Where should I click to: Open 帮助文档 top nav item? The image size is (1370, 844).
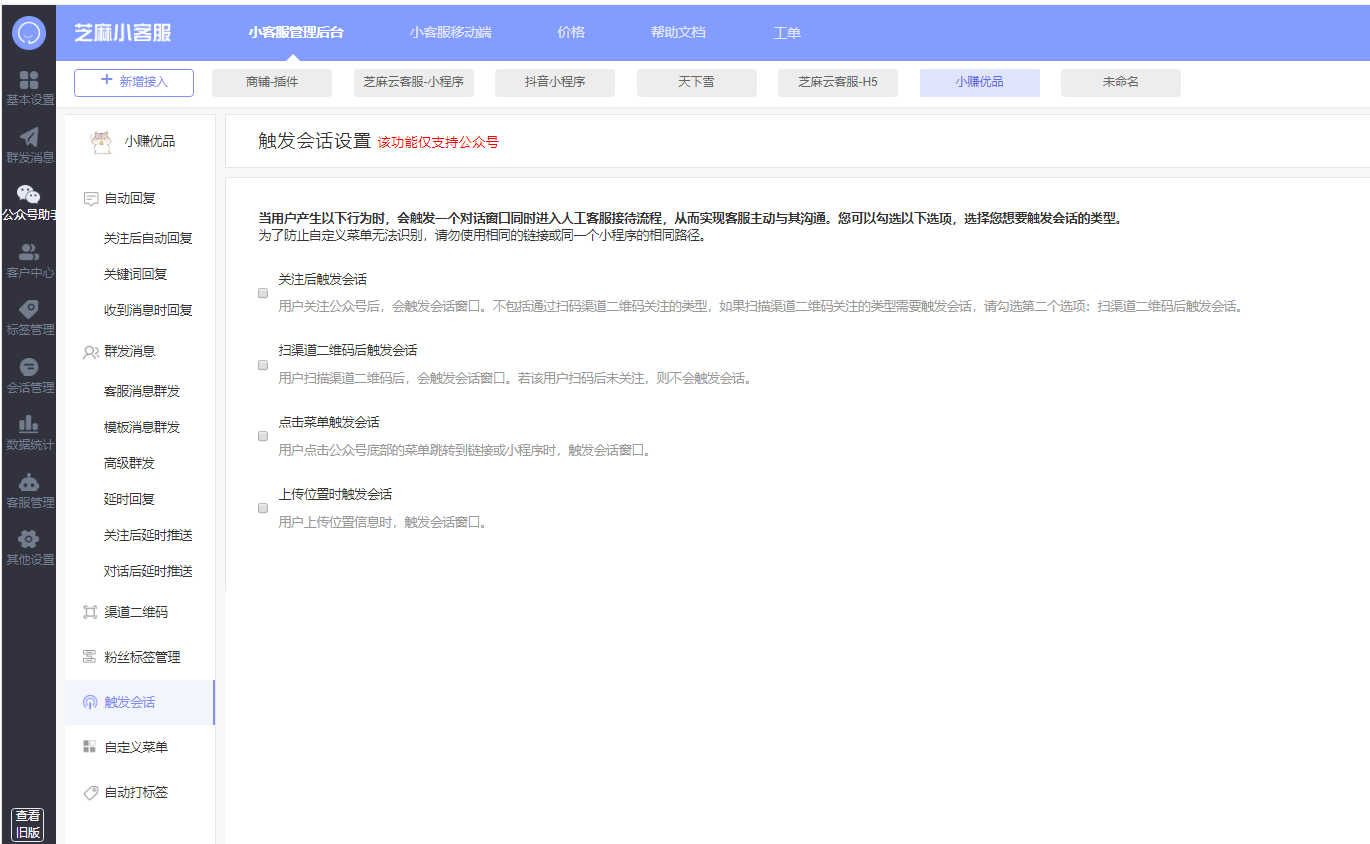coord(678,32)
